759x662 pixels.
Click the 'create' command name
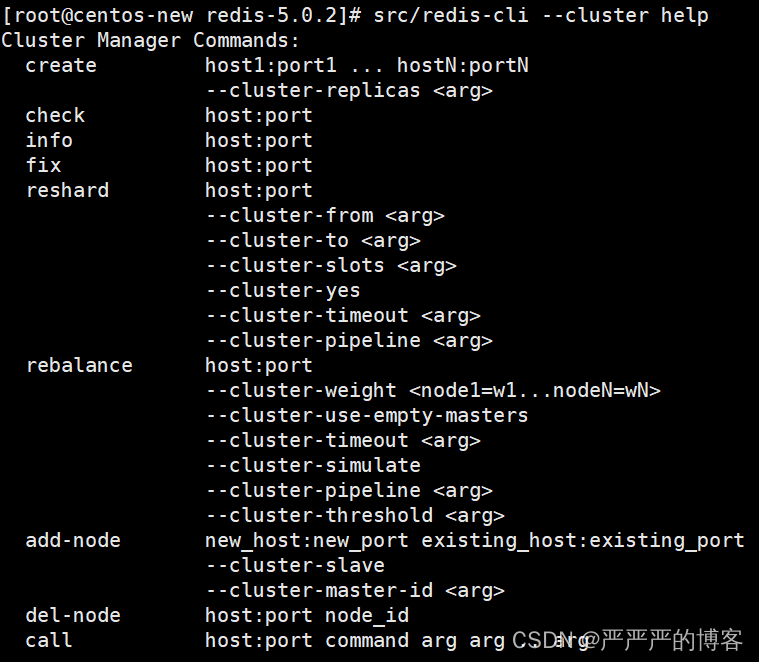[x=61, y=65]
